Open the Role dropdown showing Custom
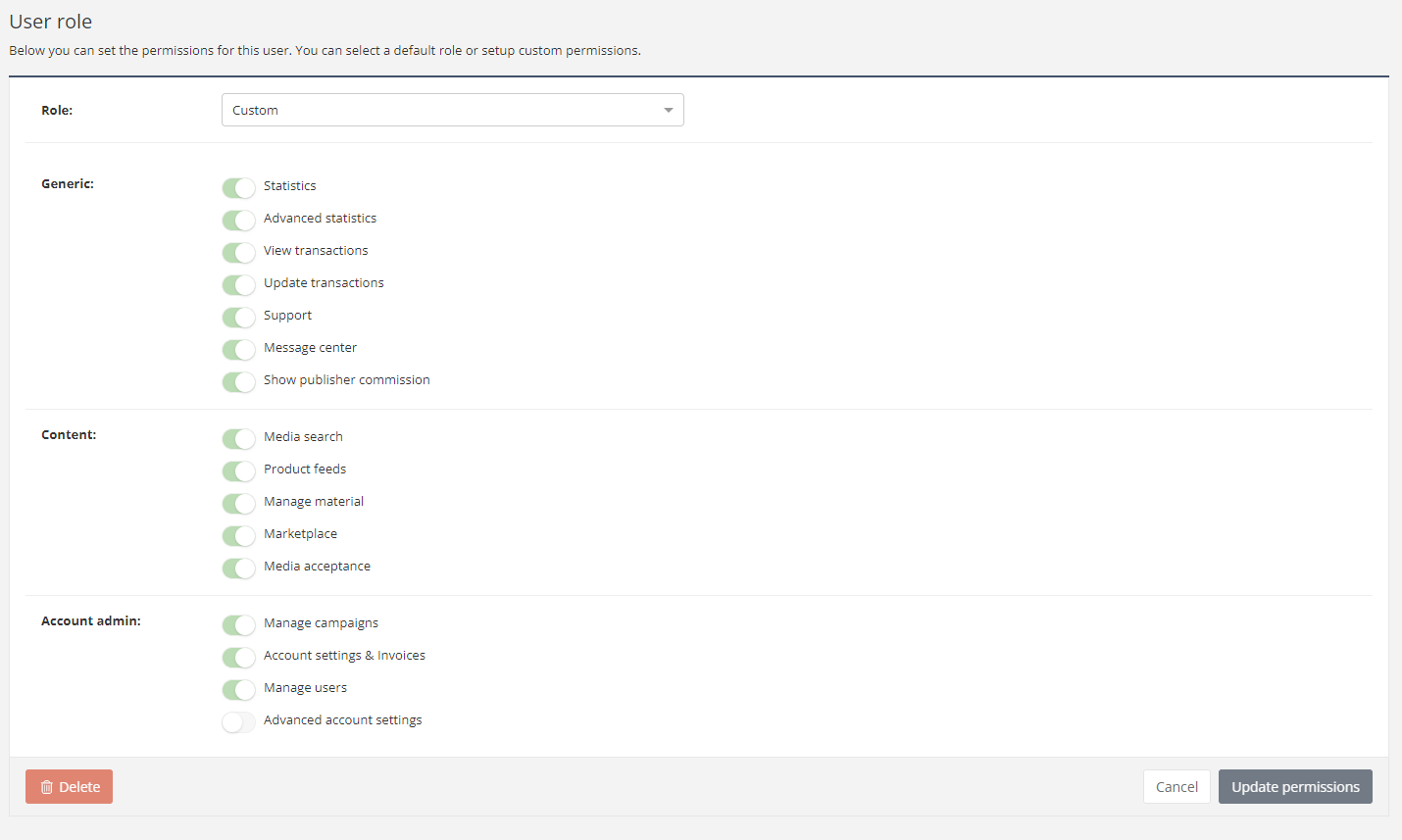 point(452,110)
